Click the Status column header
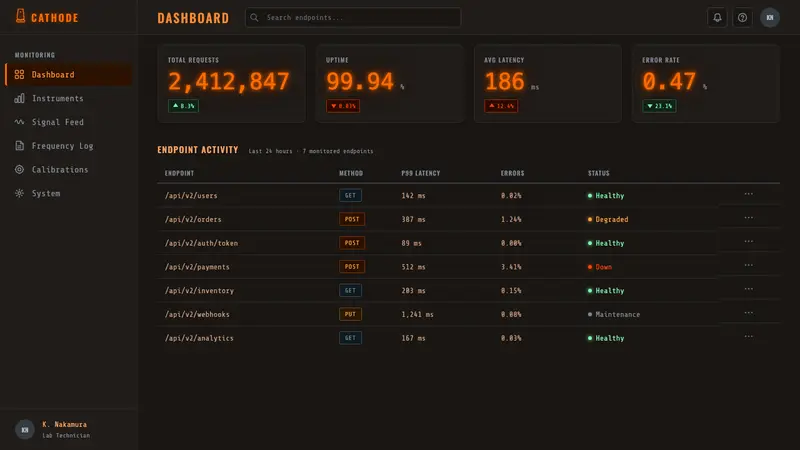 [x=598, y=173]
